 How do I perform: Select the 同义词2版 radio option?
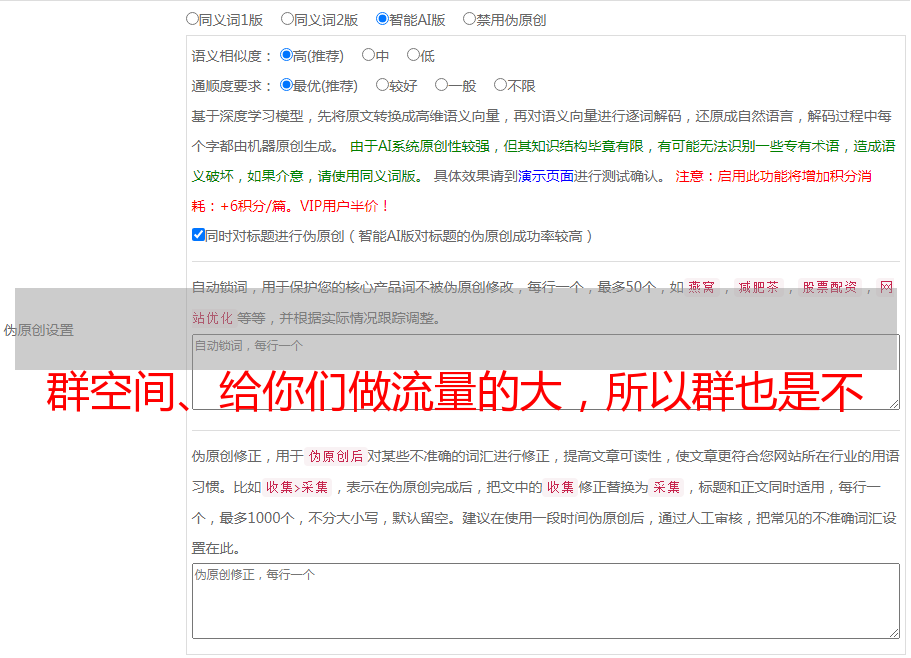click(287, 19)
